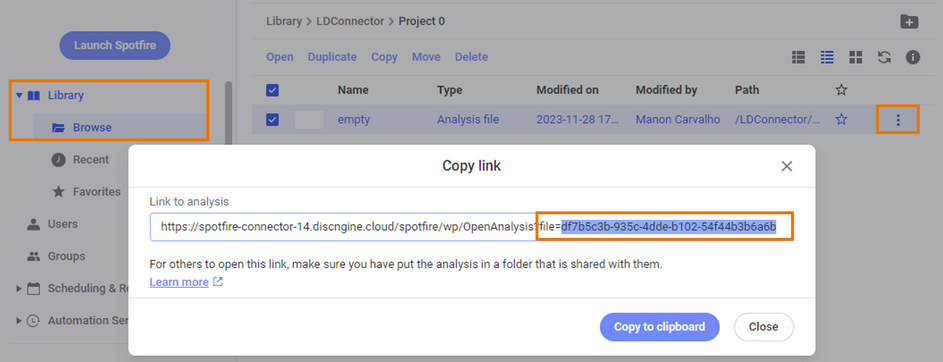Go to LDConnector in the breadcrumb
Viewport: 943px width, 362px height.
tap(349, 21)
